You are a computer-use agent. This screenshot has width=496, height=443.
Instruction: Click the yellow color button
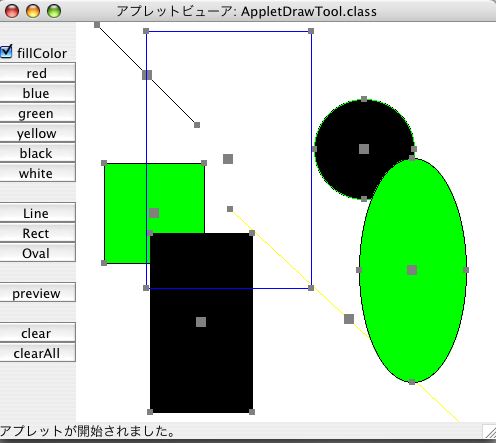point(37,132)
